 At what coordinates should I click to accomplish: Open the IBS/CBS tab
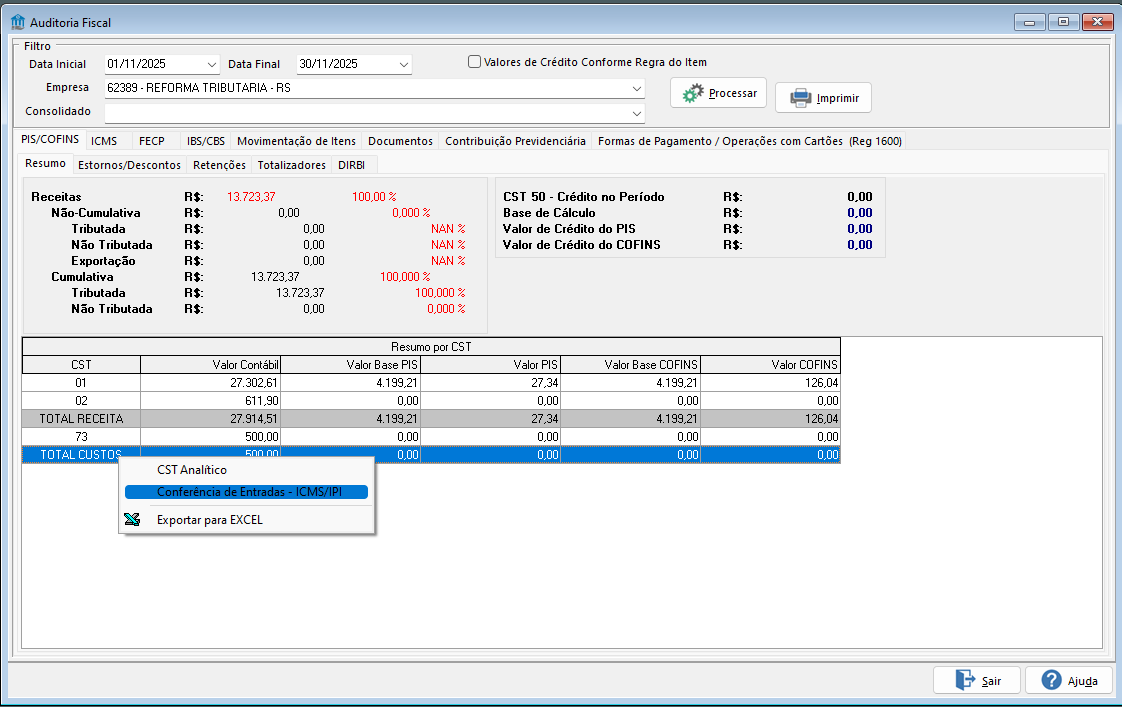(x=206, y=141)
